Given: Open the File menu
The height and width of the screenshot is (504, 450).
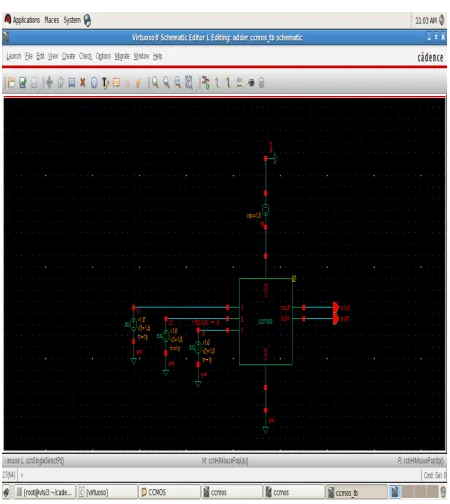Looking at the screenshot, I should tap(29, 56).
